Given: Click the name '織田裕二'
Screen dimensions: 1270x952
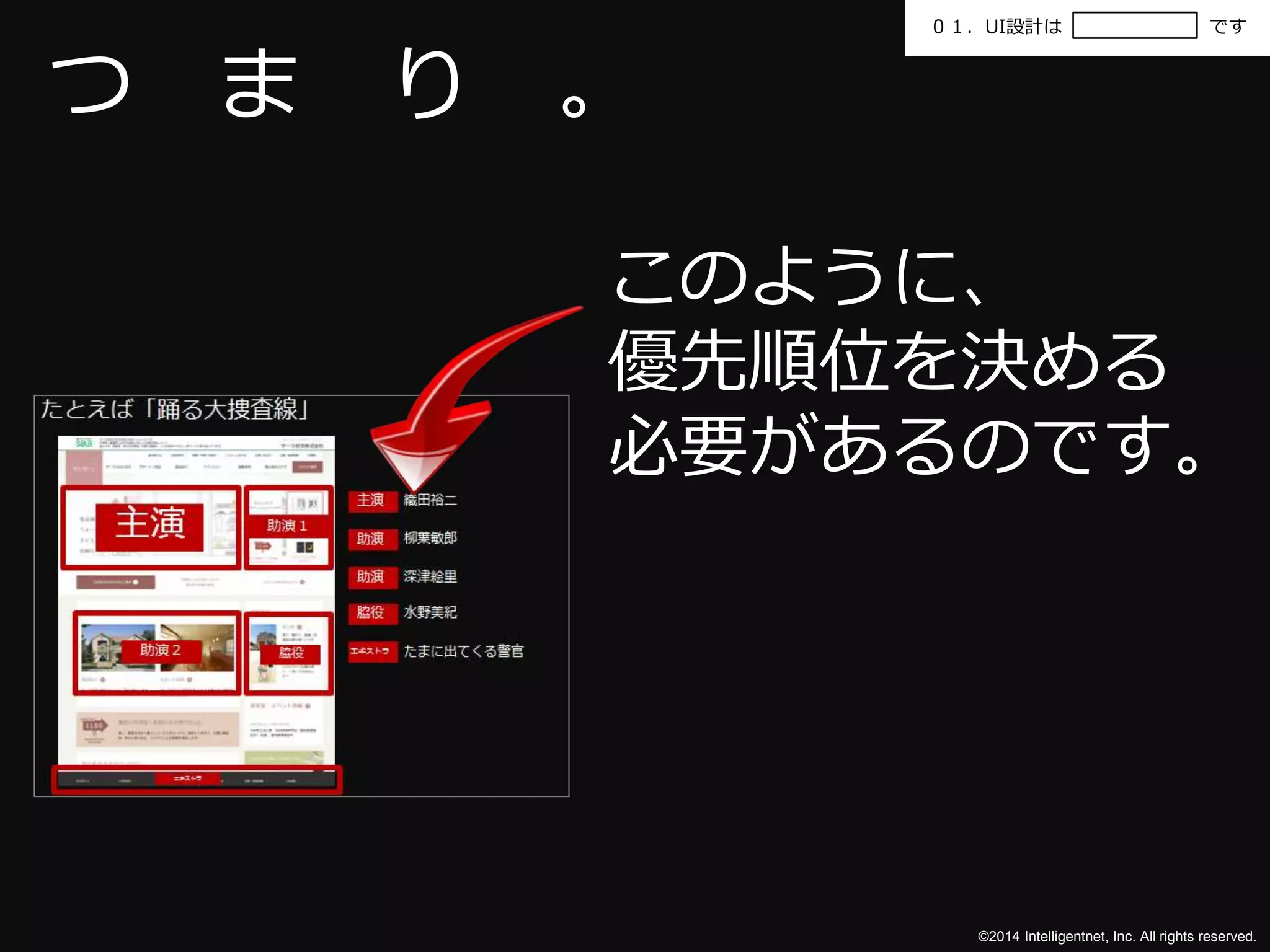Looking at the screenshot, I should [x=430, y=500].
